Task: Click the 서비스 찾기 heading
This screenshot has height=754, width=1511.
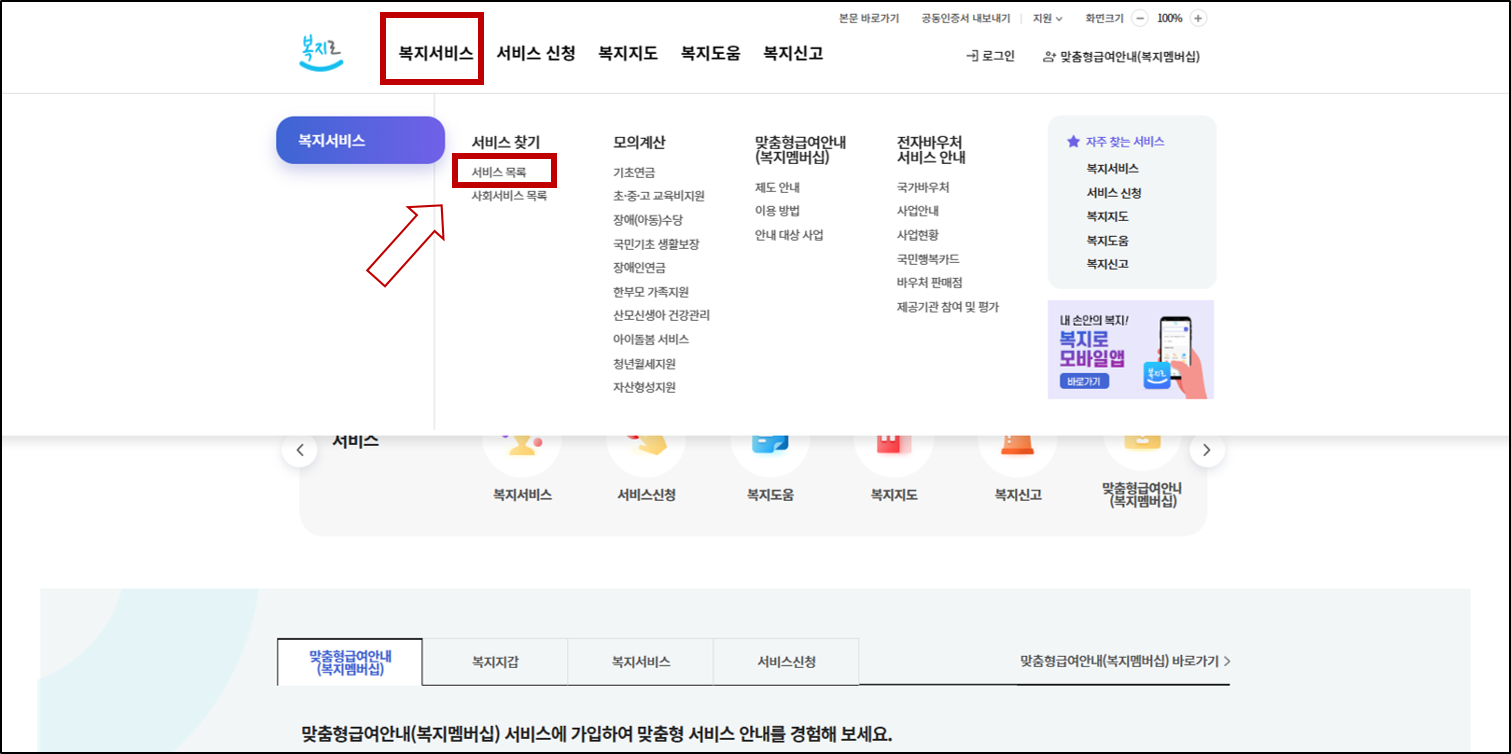Action: tap(506, 143)
